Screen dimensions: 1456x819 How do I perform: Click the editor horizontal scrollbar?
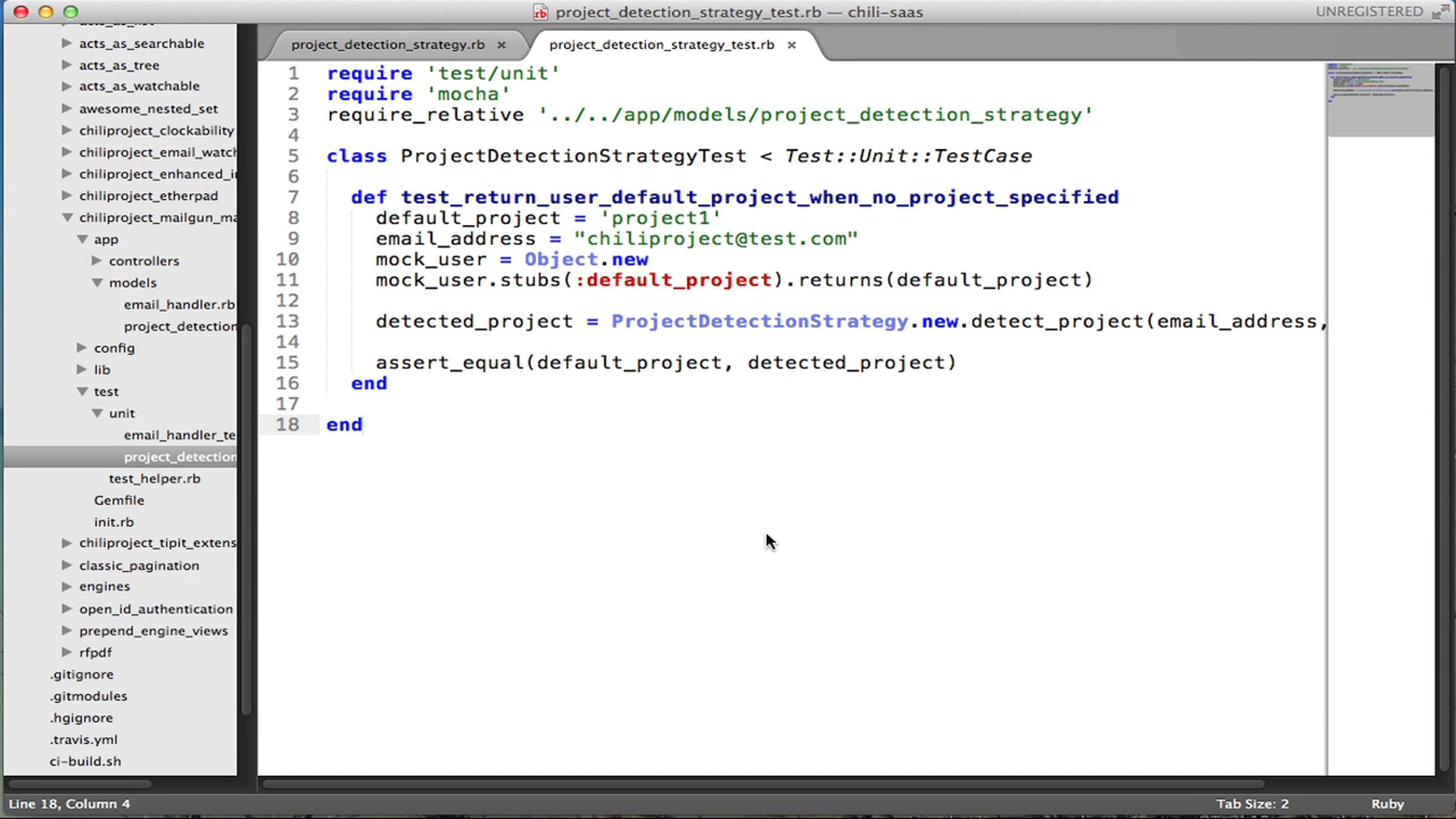click(763, 784)
